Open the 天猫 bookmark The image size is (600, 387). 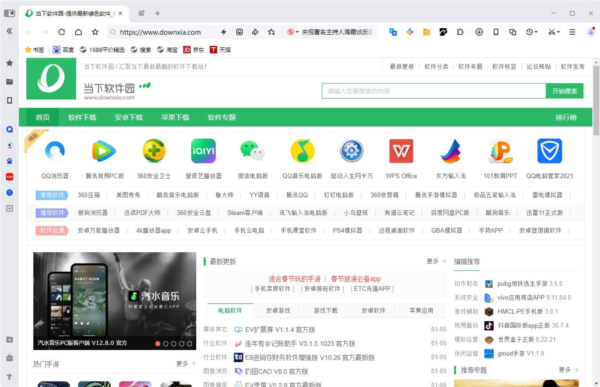click(220, 50)
